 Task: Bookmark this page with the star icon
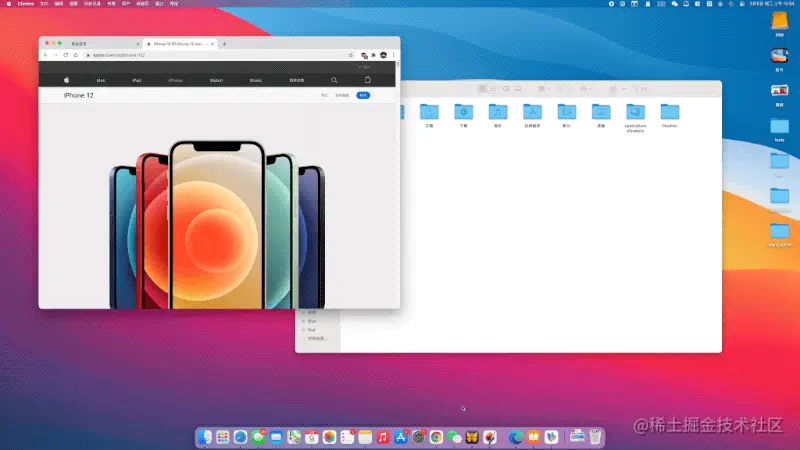point(351,55)
